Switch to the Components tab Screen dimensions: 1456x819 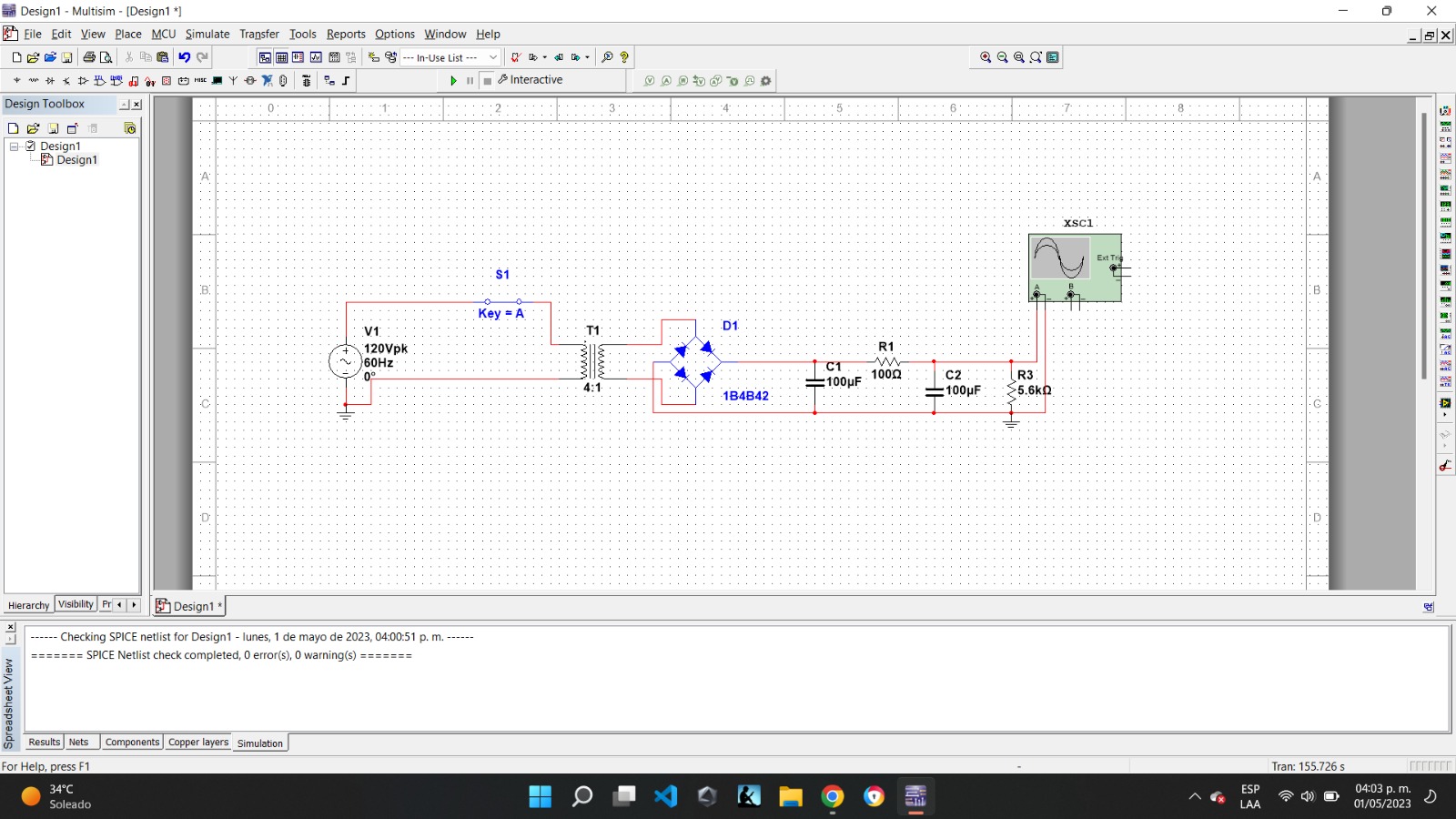[x=132, y=743]
